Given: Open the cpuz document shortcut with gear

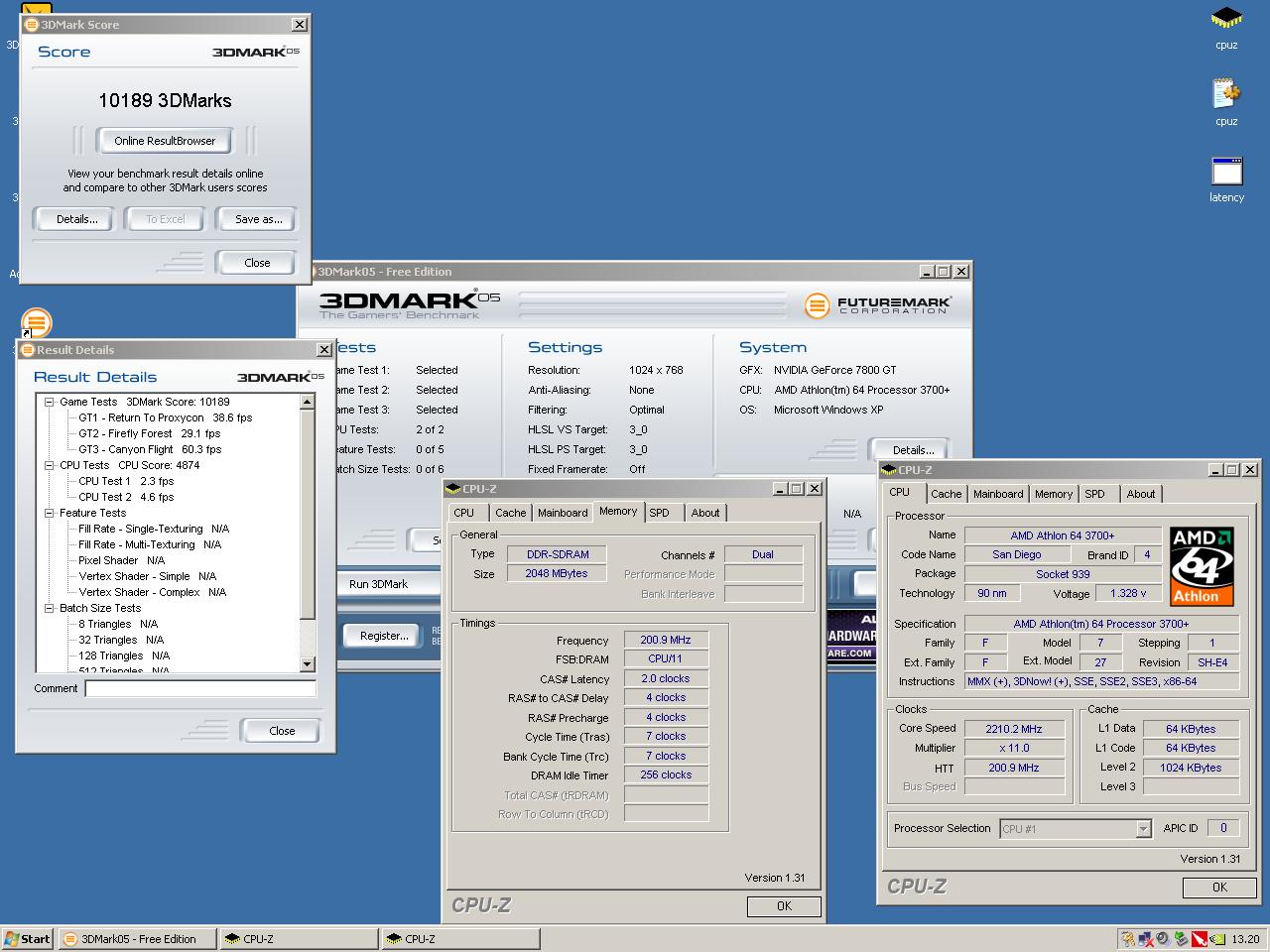Looking at the screenshot, I should pos(1226,94).
